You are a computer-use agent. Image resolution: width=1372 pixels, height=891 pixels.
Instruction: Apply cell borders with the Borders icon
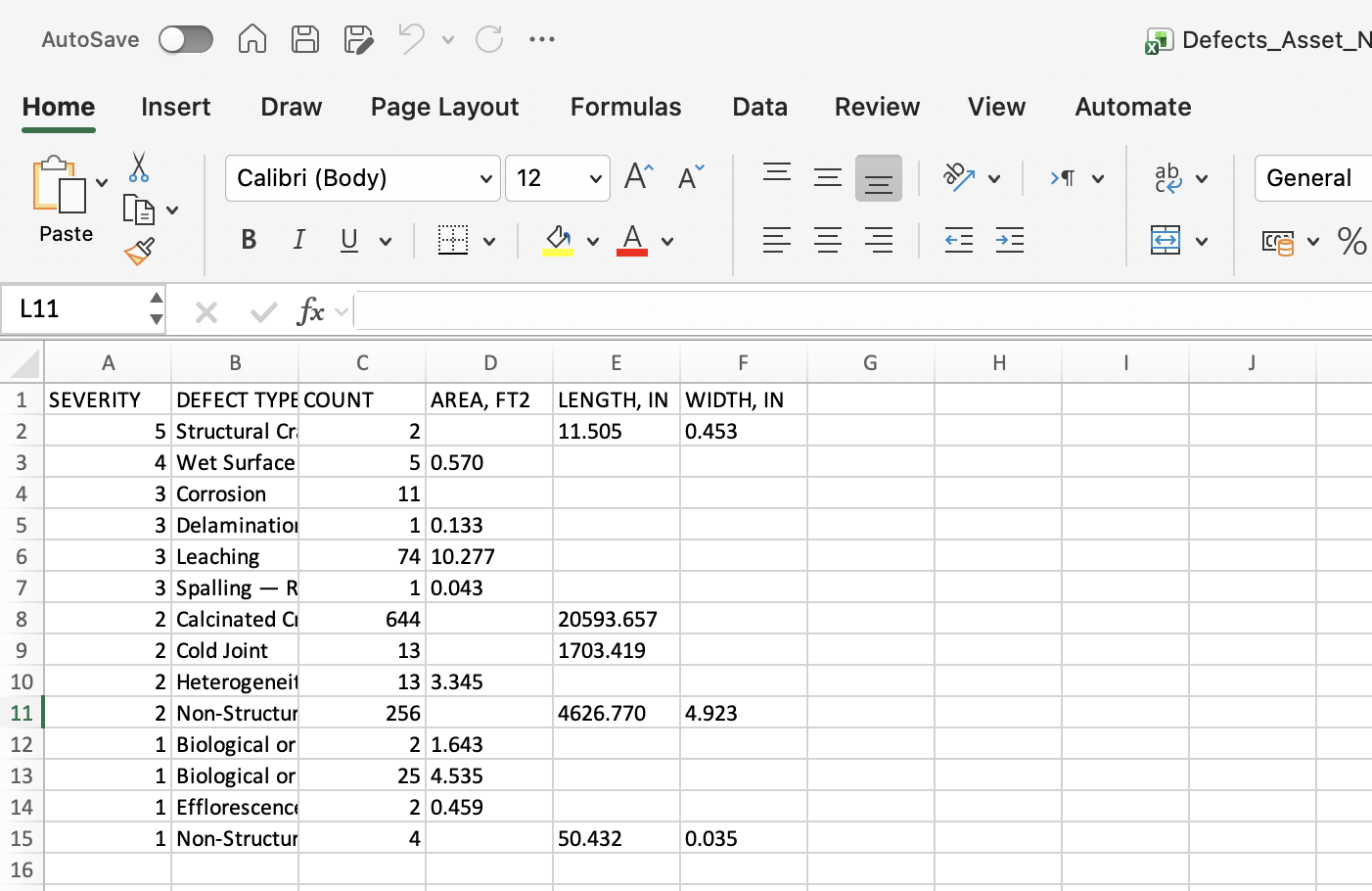452,240
